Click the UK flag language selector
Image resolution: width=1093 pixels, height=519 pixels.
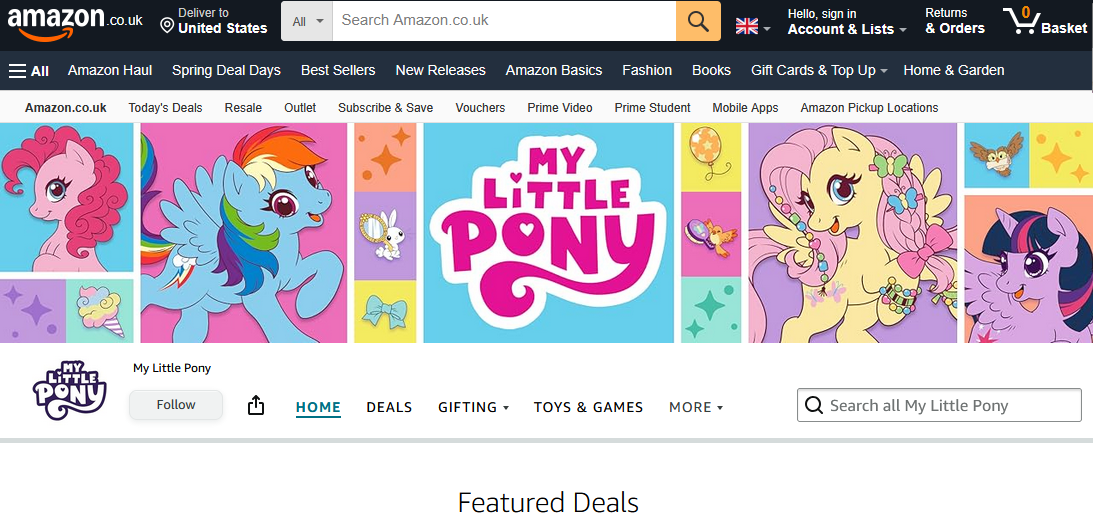click(747, 26)
